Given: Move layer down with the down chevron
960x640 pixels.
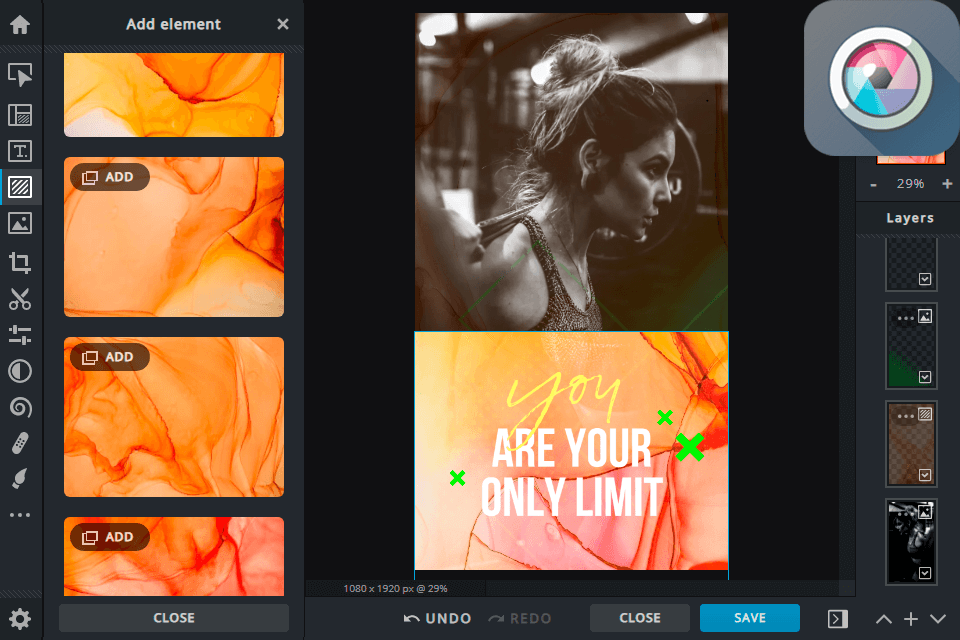Looking at the screenshot, I should [937, 619].
